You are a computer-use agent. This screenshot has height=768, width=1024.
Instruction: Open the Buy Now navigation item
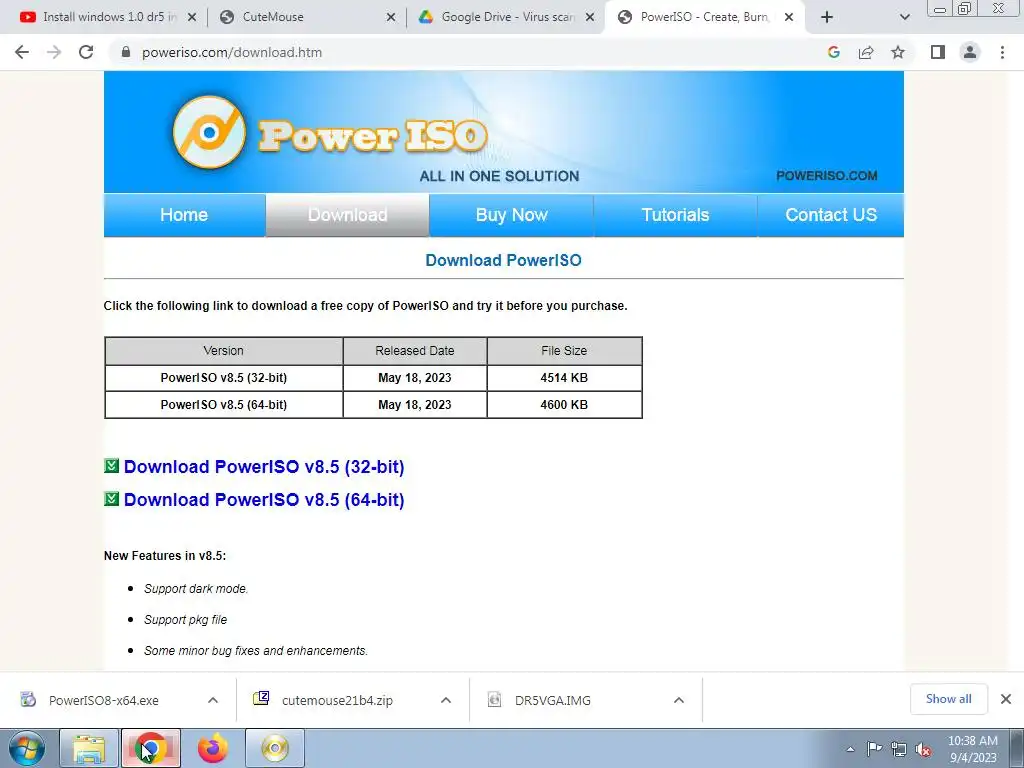tap(511, 215)
